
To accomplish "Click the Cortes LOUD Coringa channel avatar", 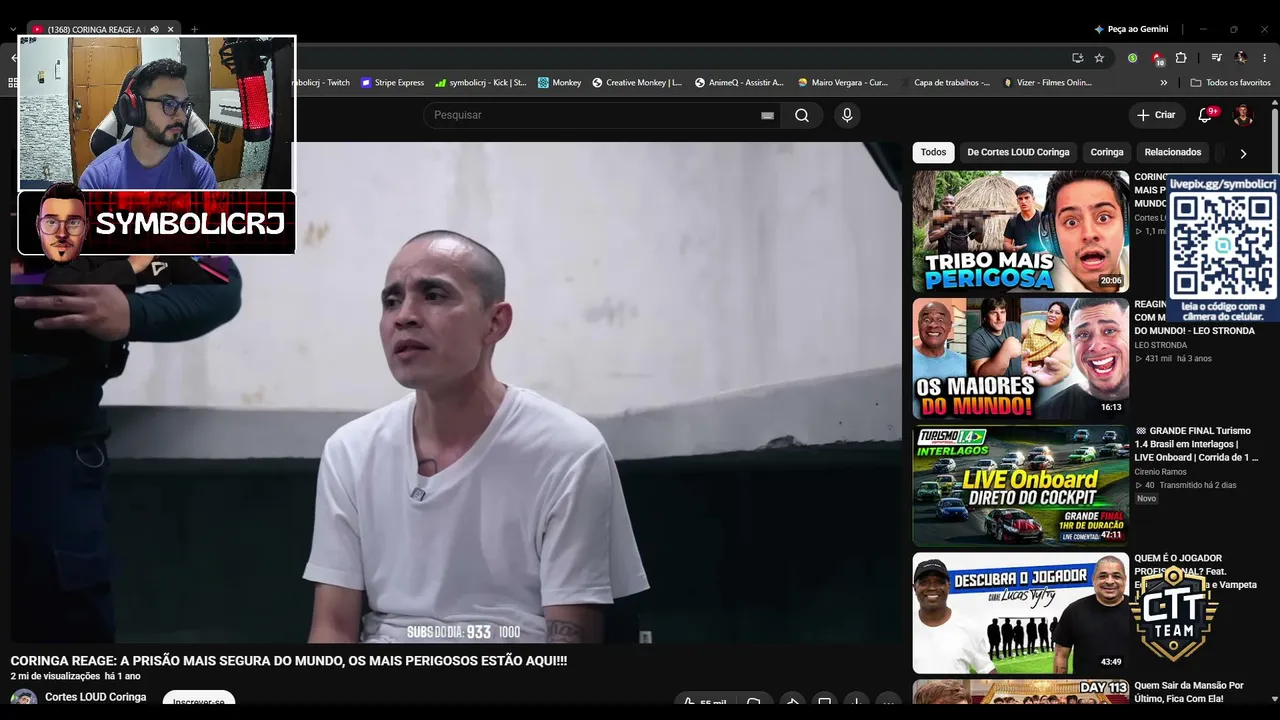I will tap(24, 700).
